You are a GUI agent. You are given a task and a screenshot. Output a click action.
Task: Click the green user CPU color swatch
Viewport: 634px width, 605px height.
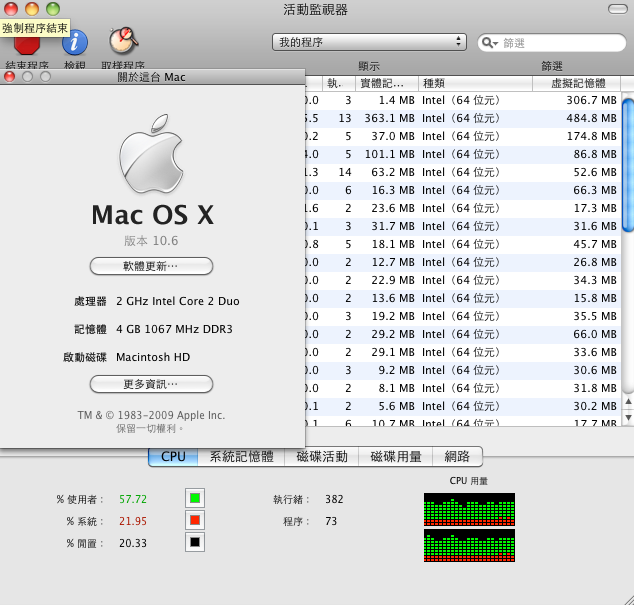[x=195, y=498]
